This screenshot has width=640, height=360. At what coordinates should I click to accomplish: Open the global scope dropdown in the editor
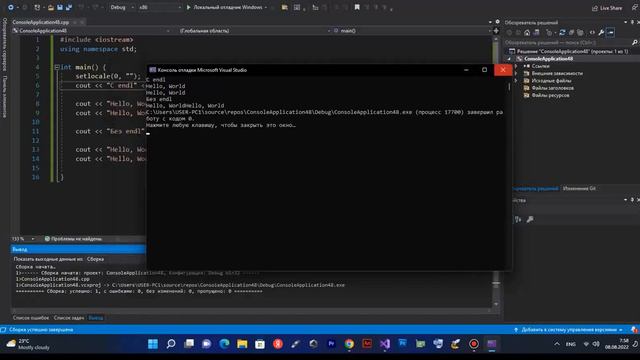click(x=255, y=31)
